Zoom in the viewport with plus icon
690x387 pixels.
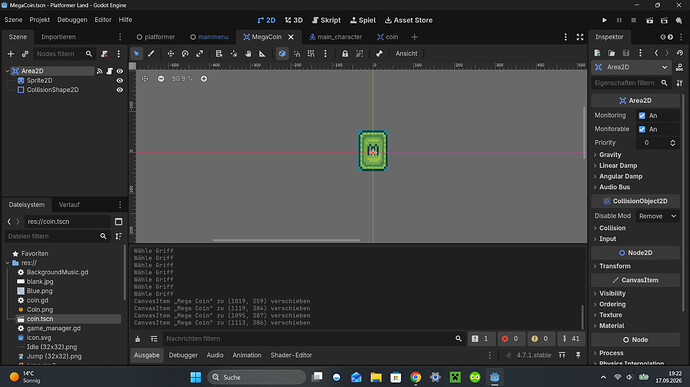[204, 79]
